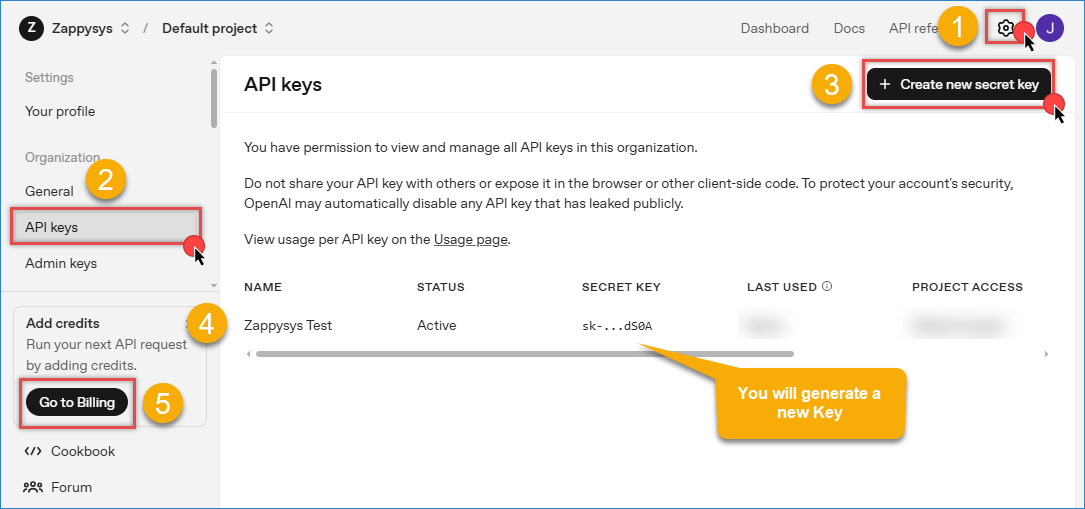Click the horizontal table scrollbar
The height and width of the screenshot is (509, 1085).
(x=524, y=353)
